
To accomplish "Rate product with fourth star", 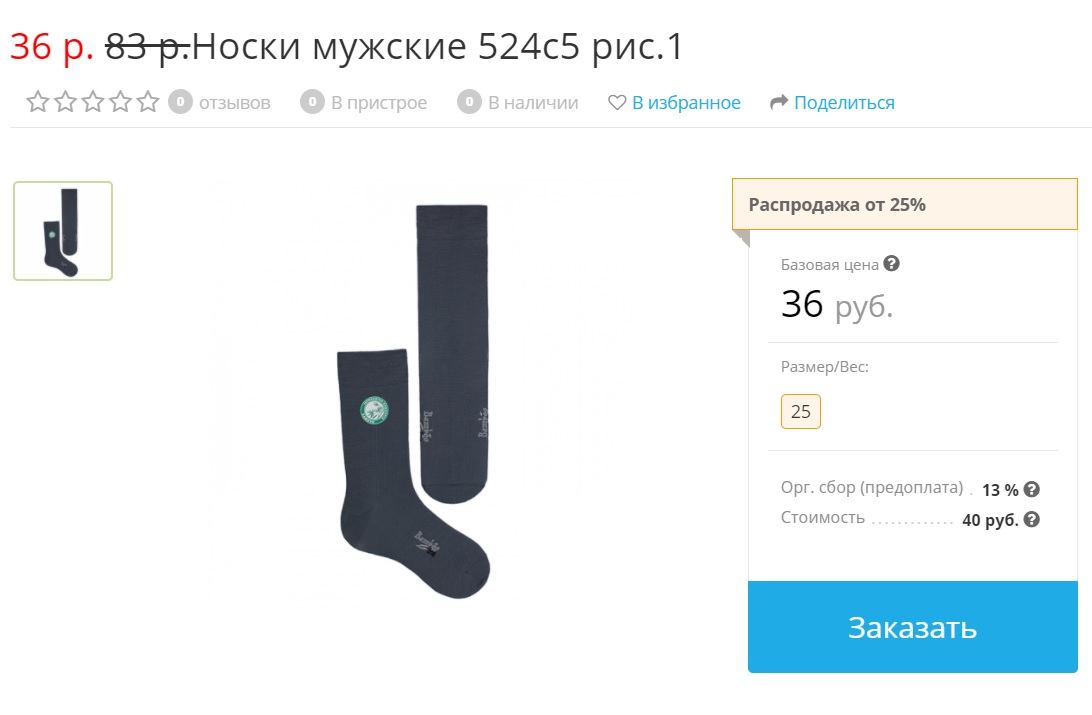I will [120, 102].
